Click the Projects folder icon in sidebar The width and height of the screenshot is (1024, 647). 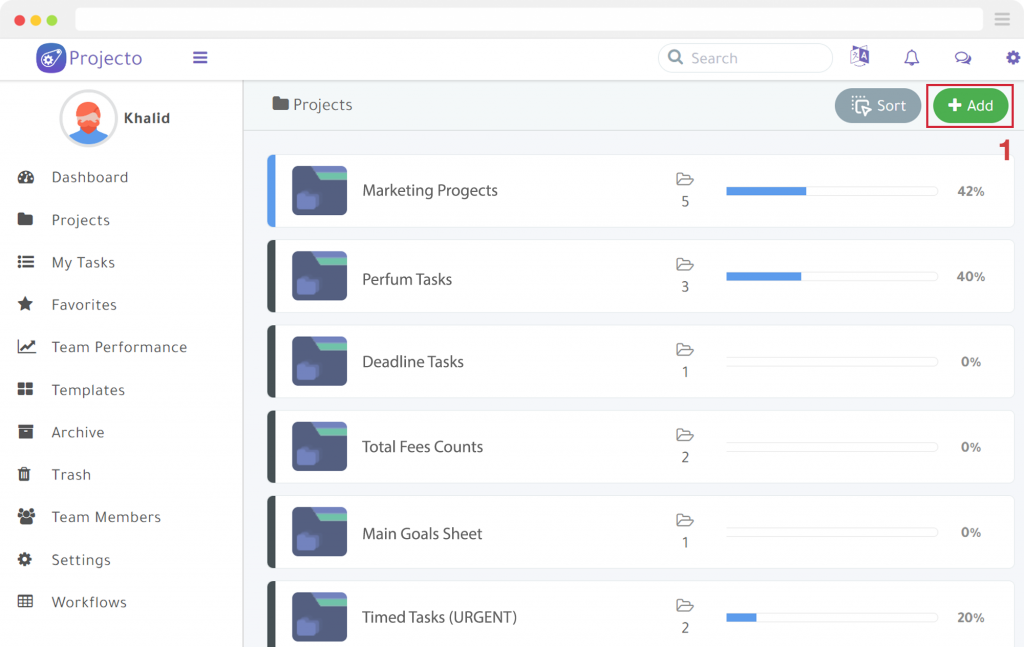point(25,219)
